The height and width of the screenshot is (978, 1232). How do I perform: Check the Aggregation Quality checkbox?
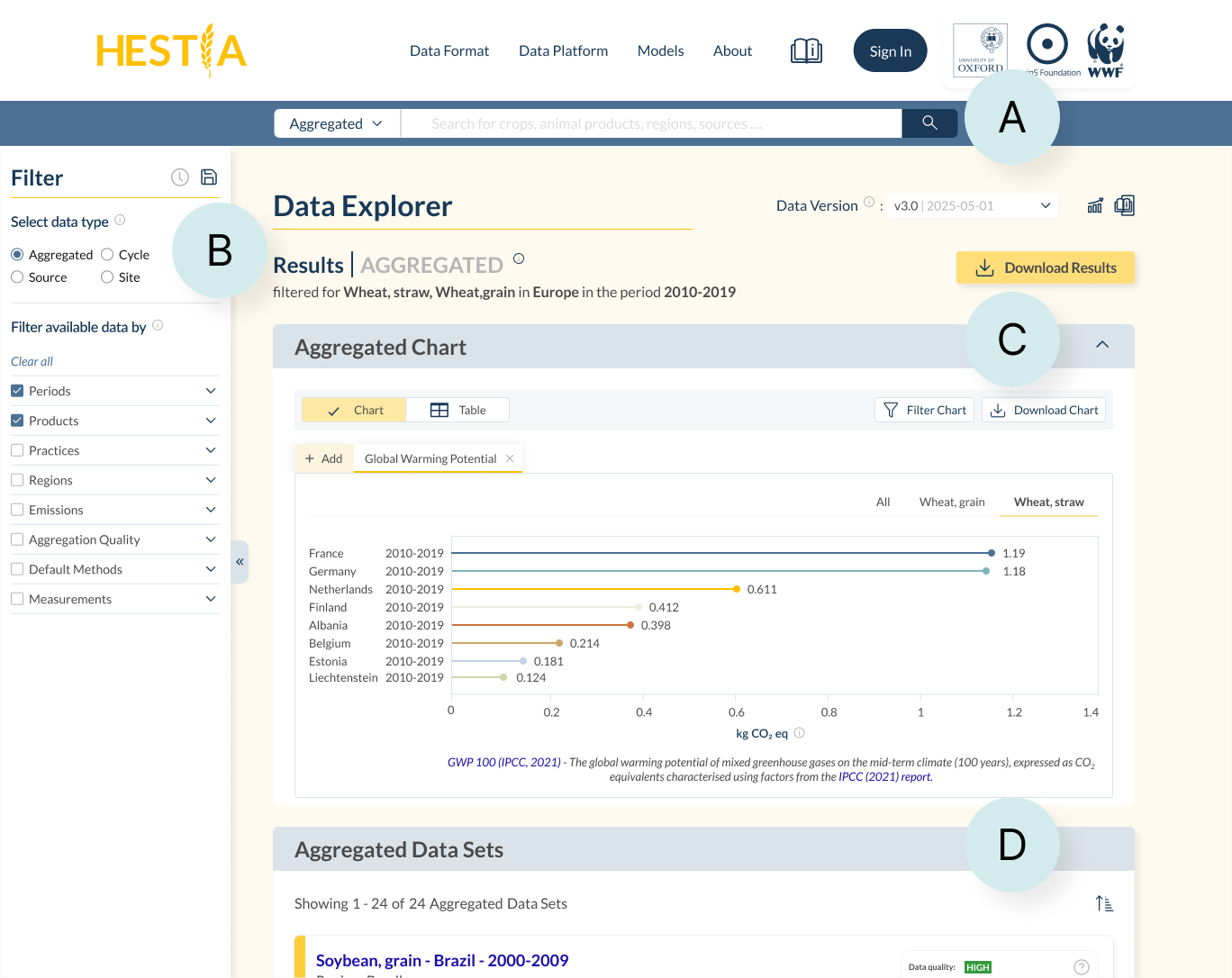point(17,539)
